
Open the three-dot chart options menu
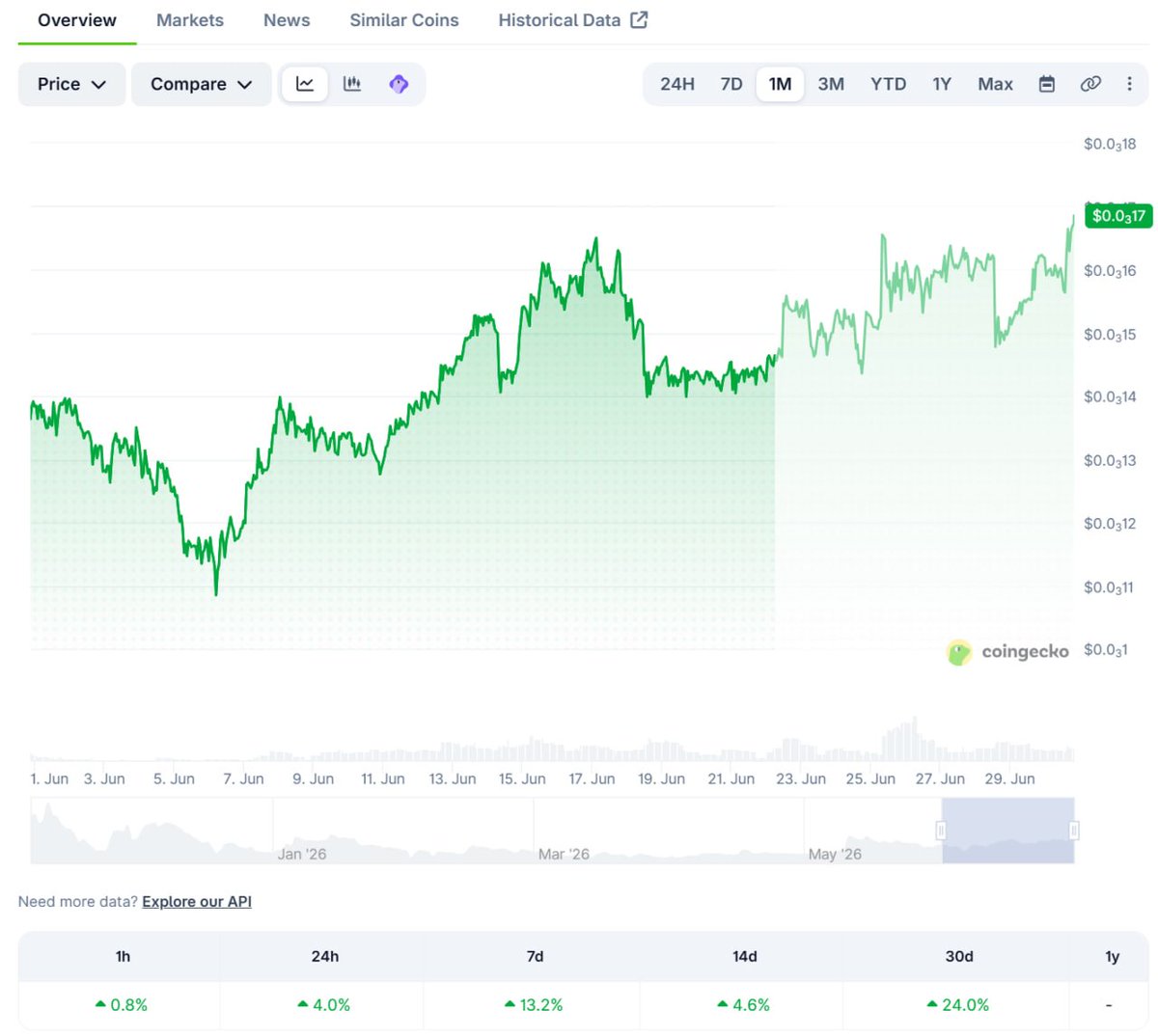[1129, 84]
